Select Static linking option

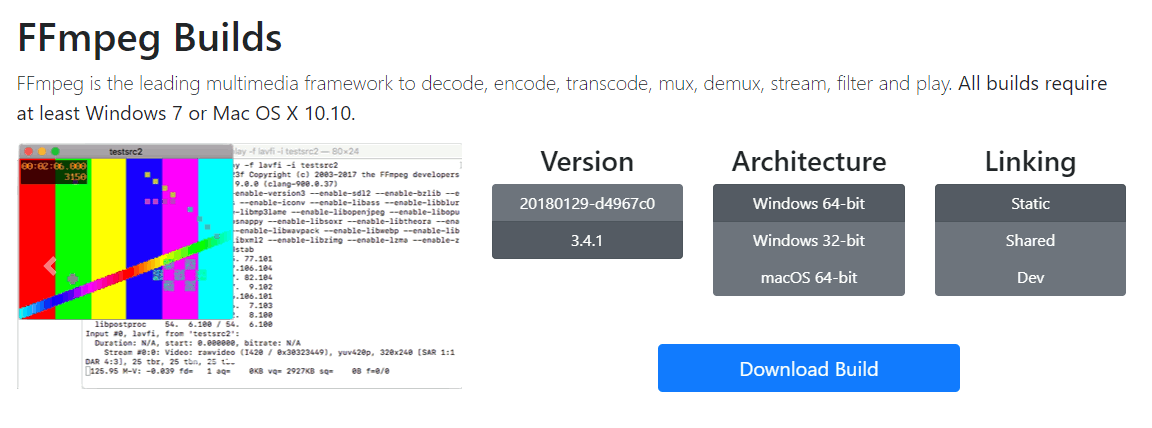[1030, 203]
